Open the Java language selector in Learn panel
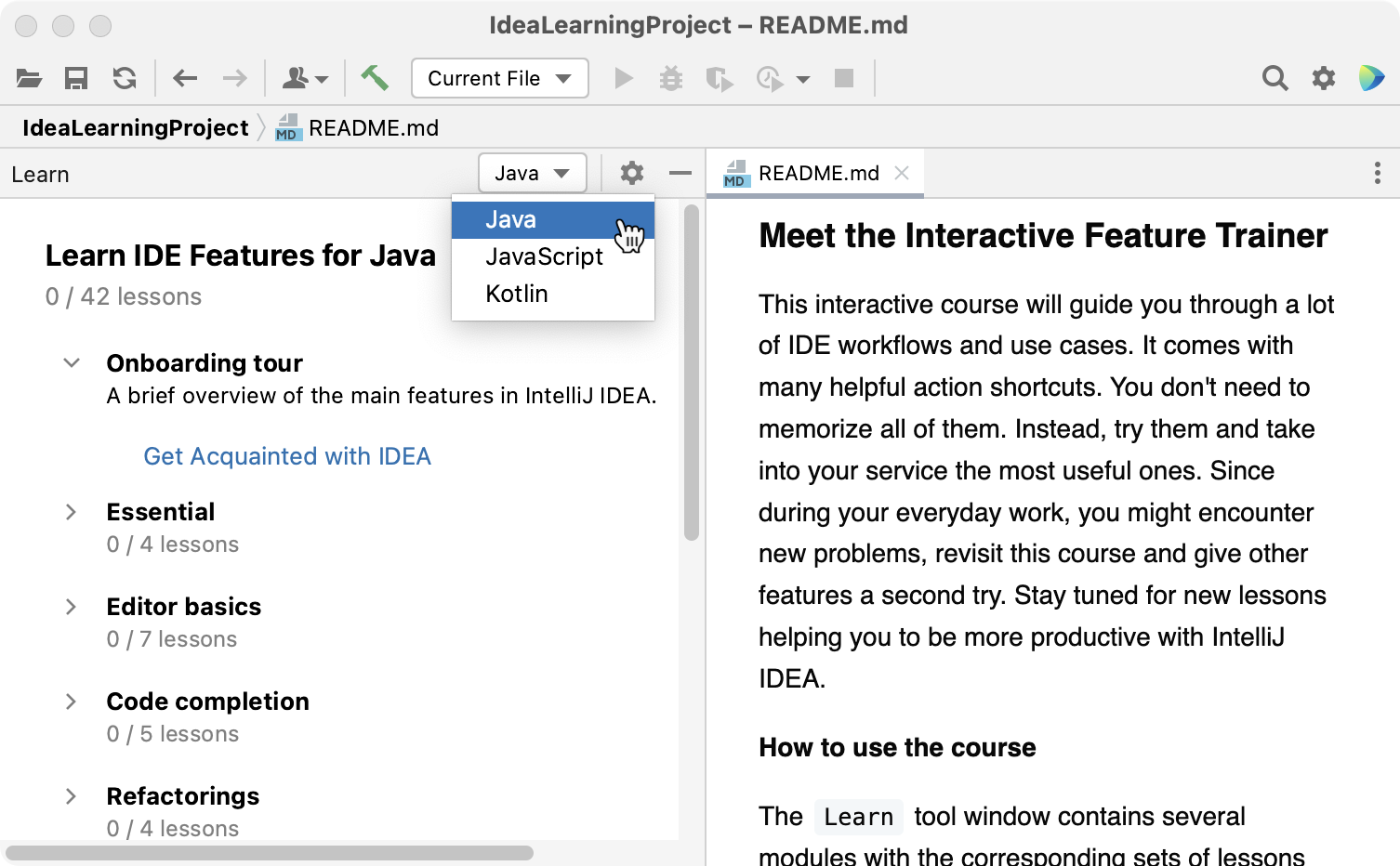Image resolution: width=1400 pixels, height=866 pixels. point(533,173)
